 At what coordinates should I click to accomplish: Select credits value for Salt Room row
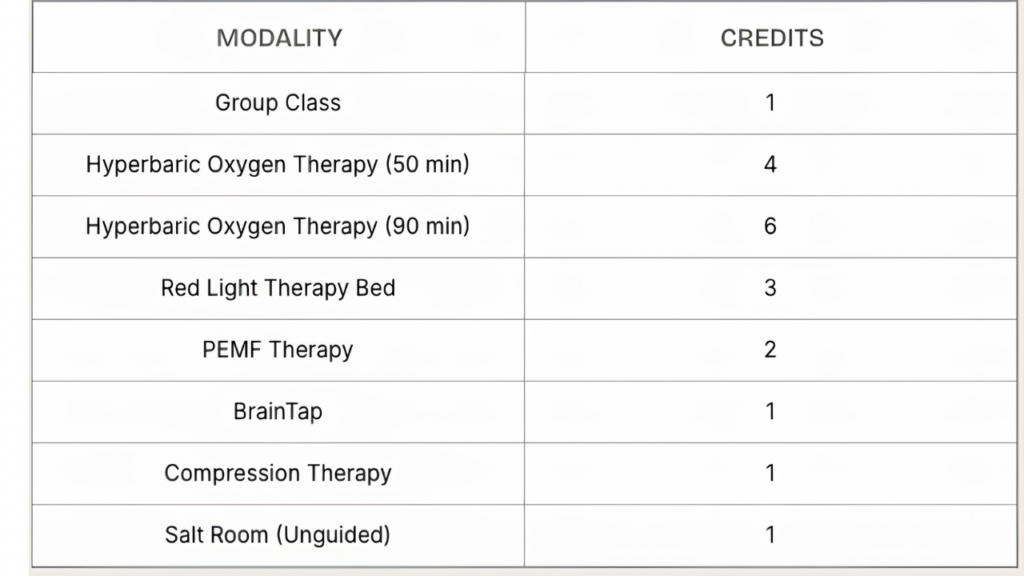[x=771, y=535]
